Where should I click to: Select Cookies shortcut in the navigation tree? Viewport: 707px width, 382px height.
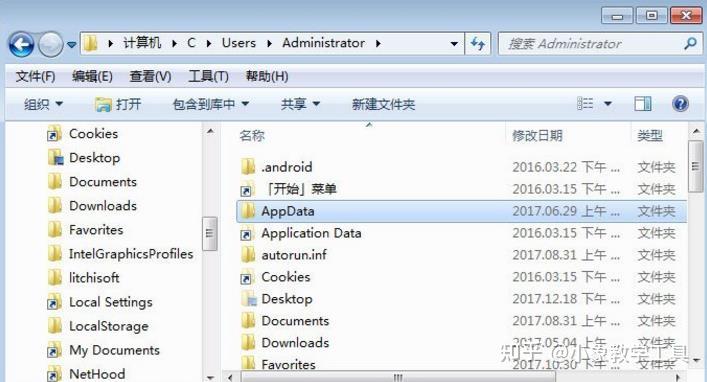93,133
